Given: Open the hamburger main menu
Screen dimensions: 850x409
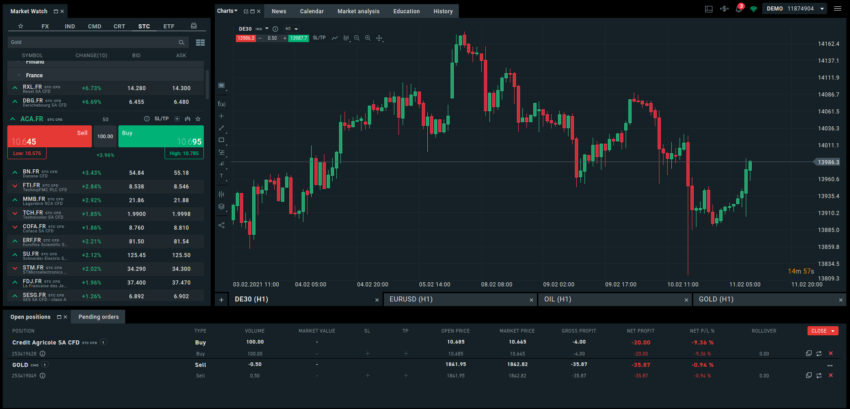Looking at the screenshot, I should [838, 9].
